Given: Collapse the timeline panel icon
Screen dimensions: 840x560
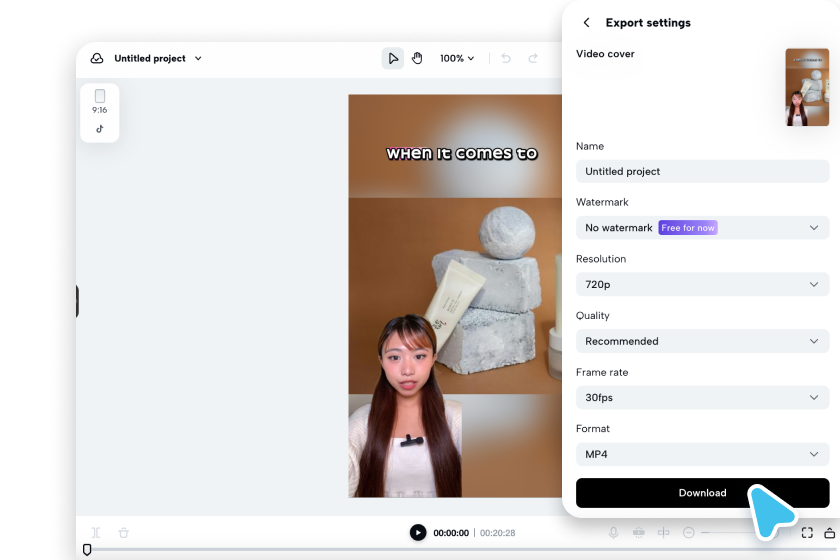Looking at the screenshot, I should pyautogui.click(x=829, y=533).
